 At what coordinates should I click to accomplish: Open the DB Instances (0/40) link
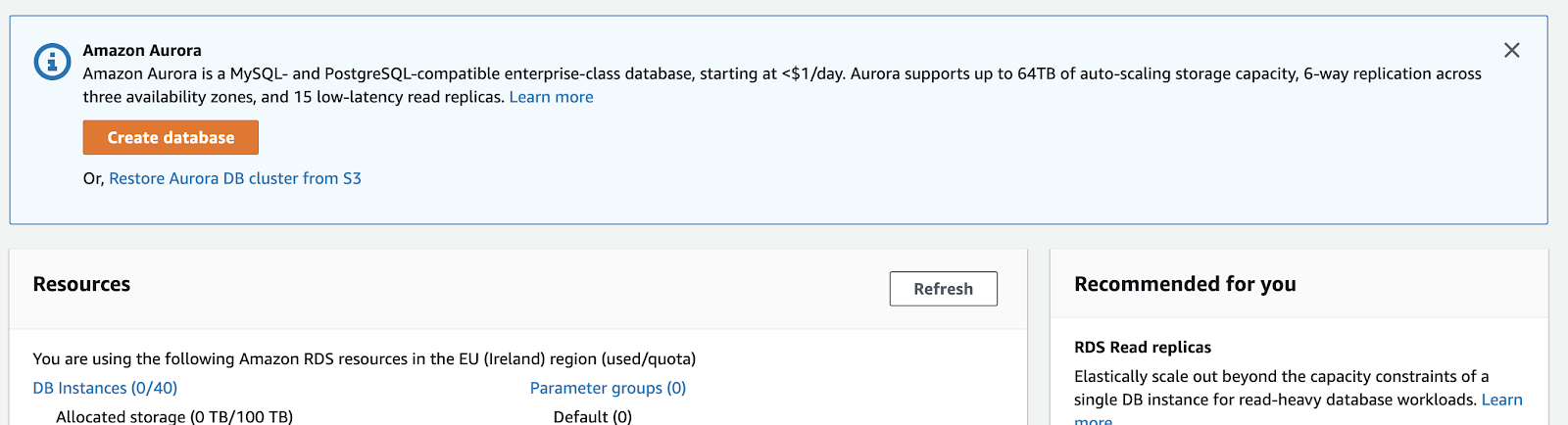click(x=105, y=388)
